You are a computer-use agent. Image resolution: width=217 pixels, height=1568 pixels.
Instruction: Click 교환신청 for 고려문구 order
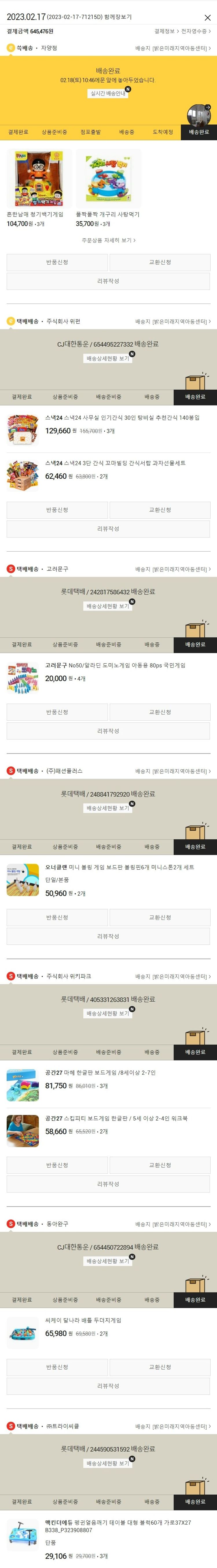pyautogui.click(x=160, y=712)
